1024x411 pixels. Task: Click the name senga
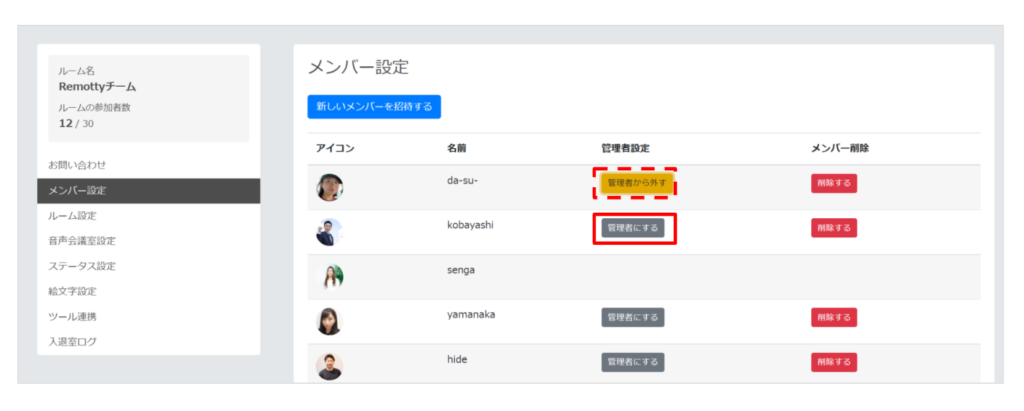(x=460, y=270)
